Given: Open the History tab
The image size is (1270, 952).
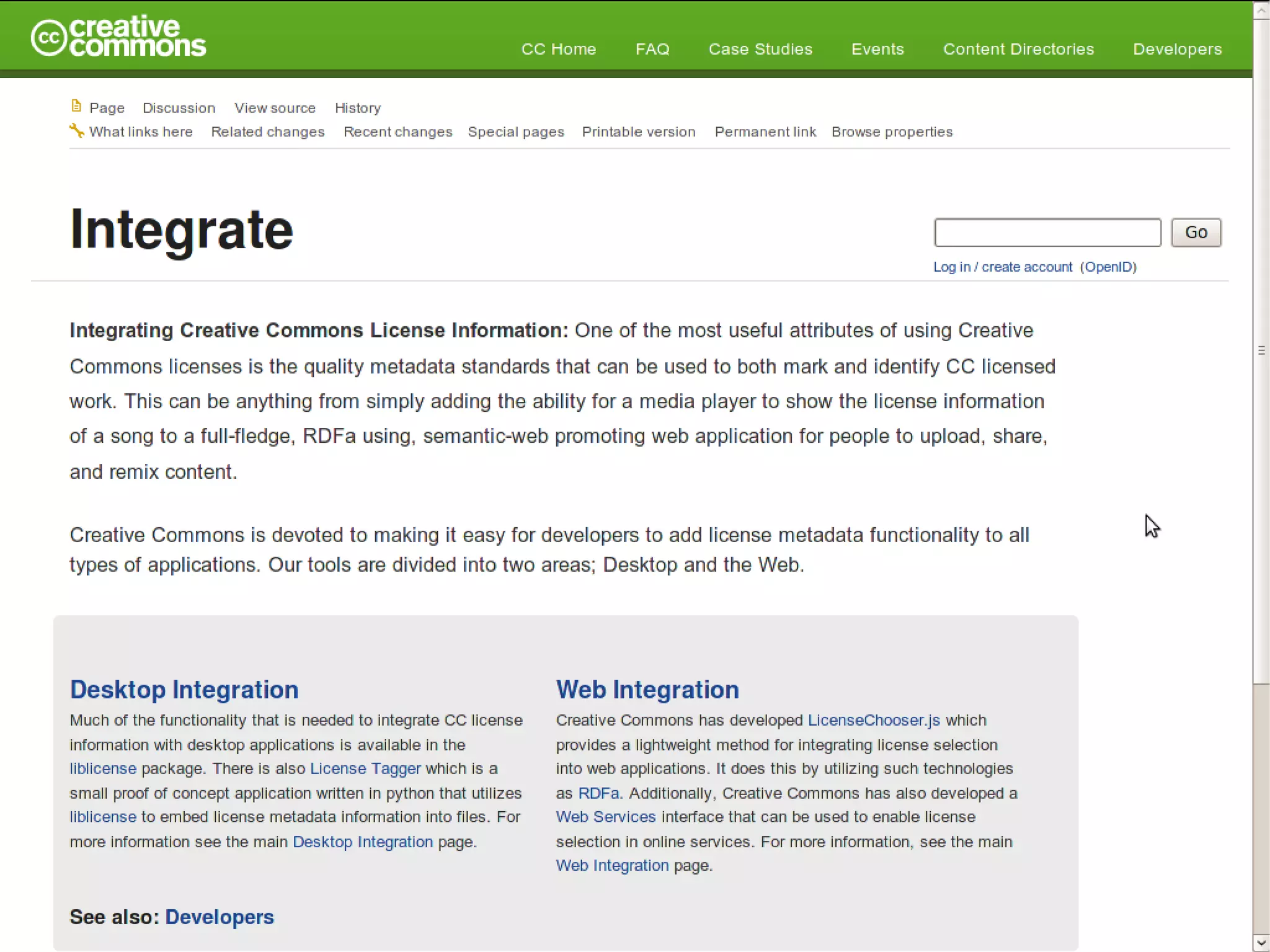Looking at the screenshot, I should pyautogui.click(x=357, y=108).
